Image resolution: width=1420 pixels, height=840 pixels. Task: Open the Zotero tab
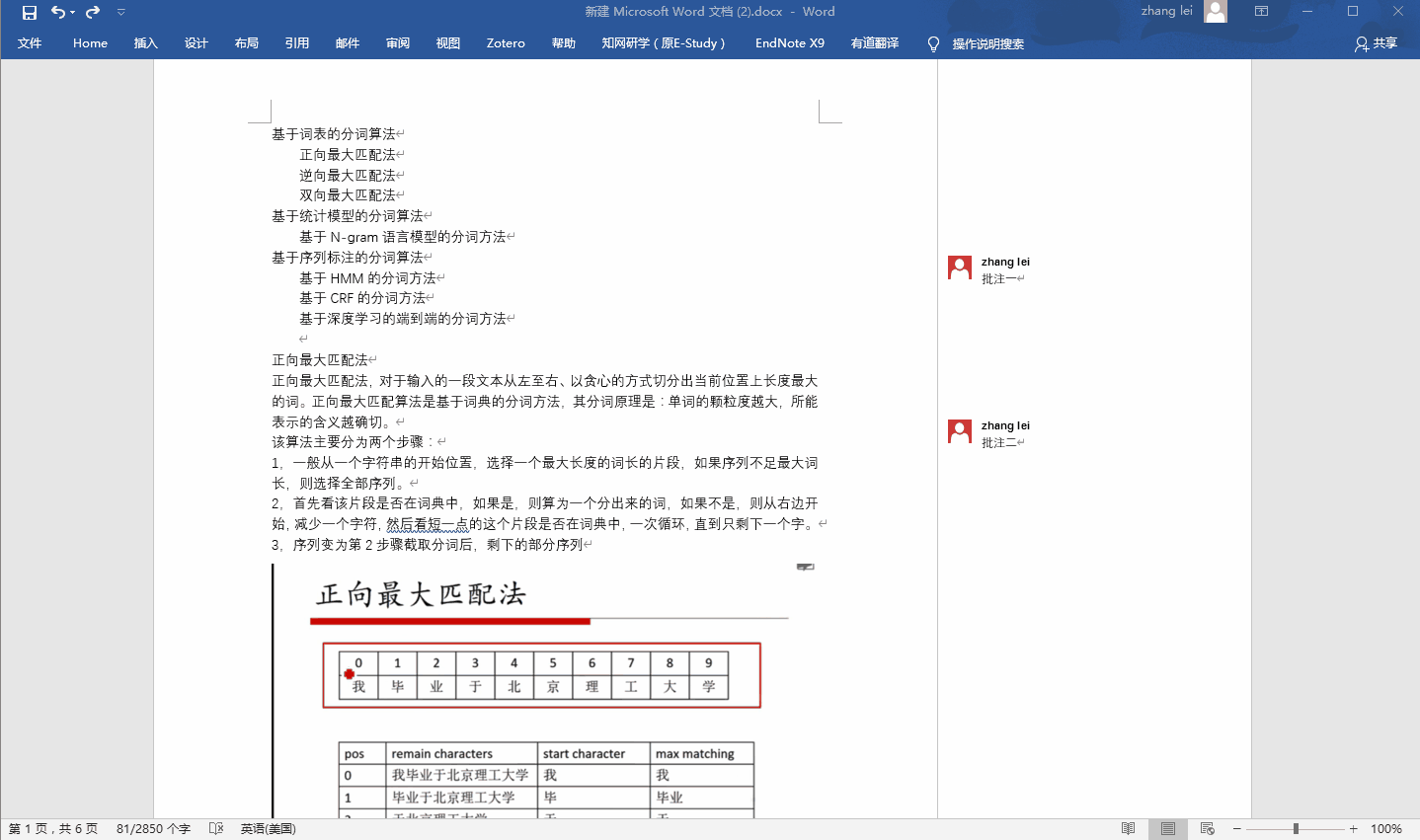click(506, 43)
